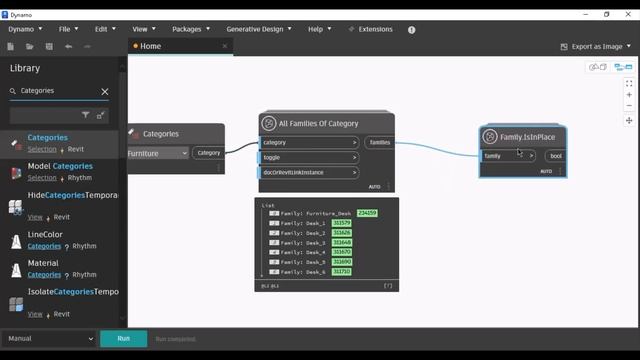The height and width of the screenshot is (360, 640).
Task: Click the Category output port
Action: pyautogui.click(x=209, y=153)
